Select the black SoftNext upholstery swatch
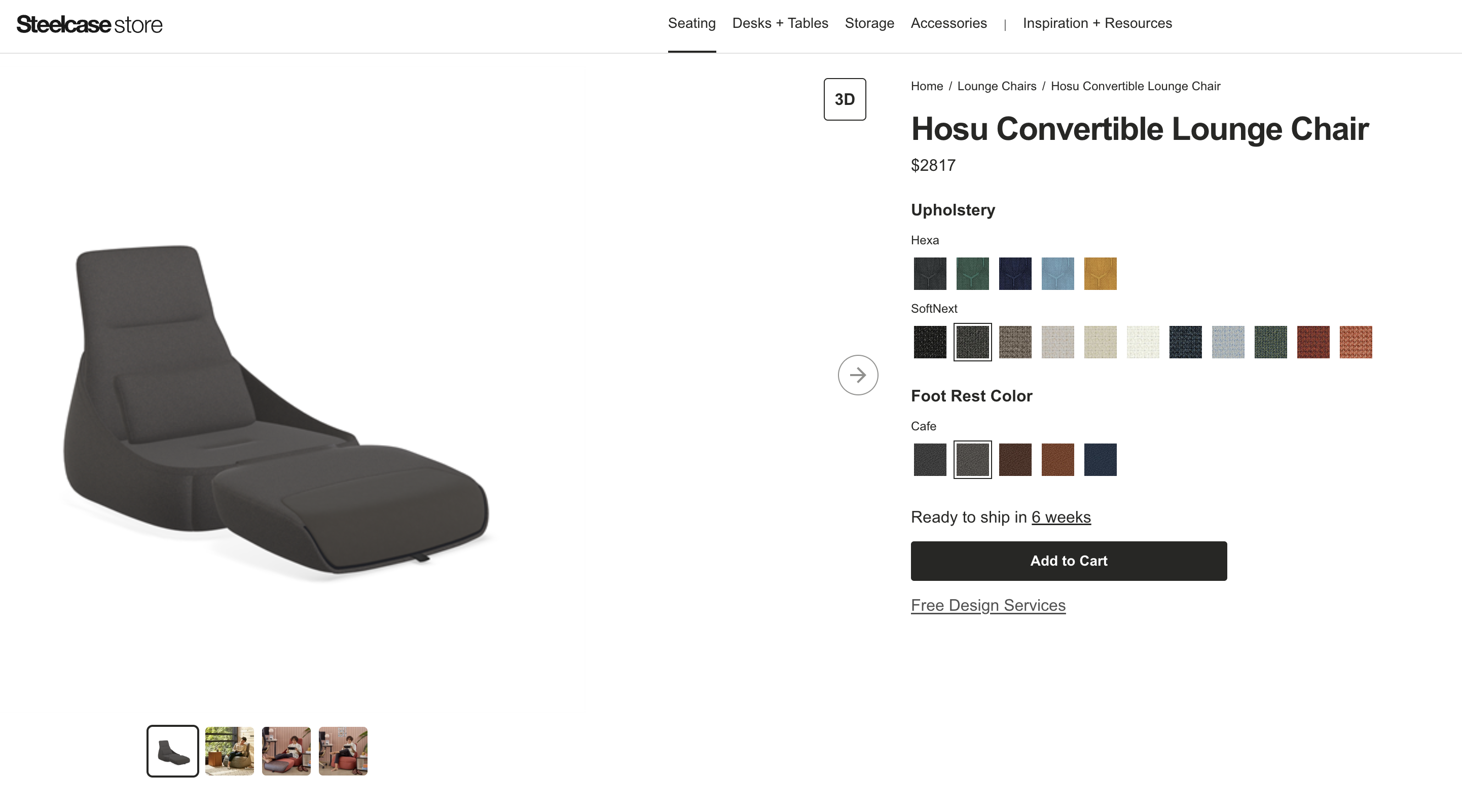 930,342
